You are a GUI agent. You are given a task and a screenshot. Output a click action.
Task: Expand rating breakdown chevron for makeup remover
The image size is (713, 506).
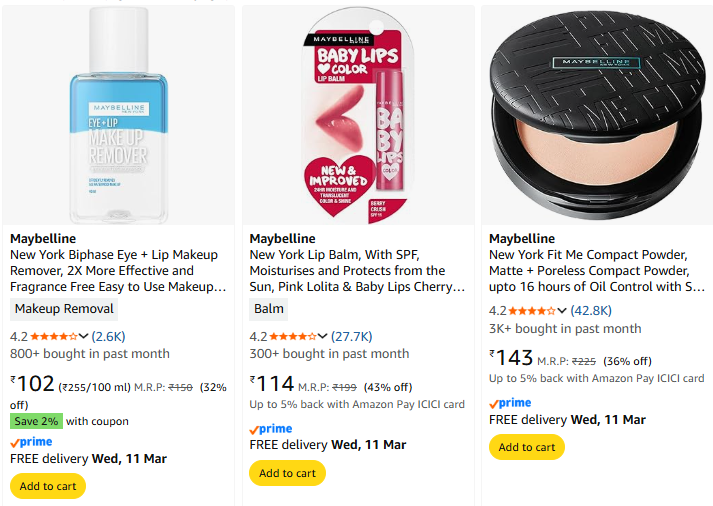click(x=84, y=337)
